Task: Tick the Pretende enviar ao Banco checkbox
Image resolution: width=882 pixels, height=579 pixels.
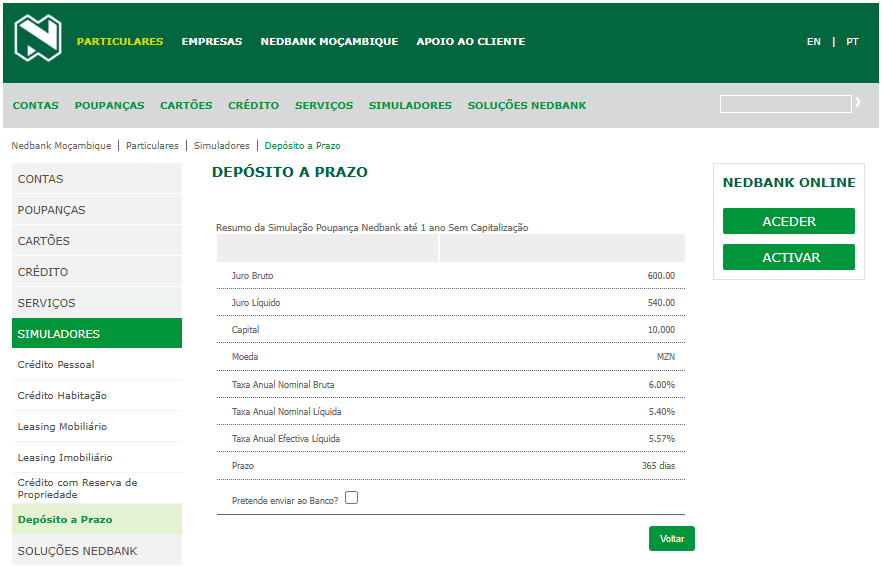Action: [x=352, y=497]
